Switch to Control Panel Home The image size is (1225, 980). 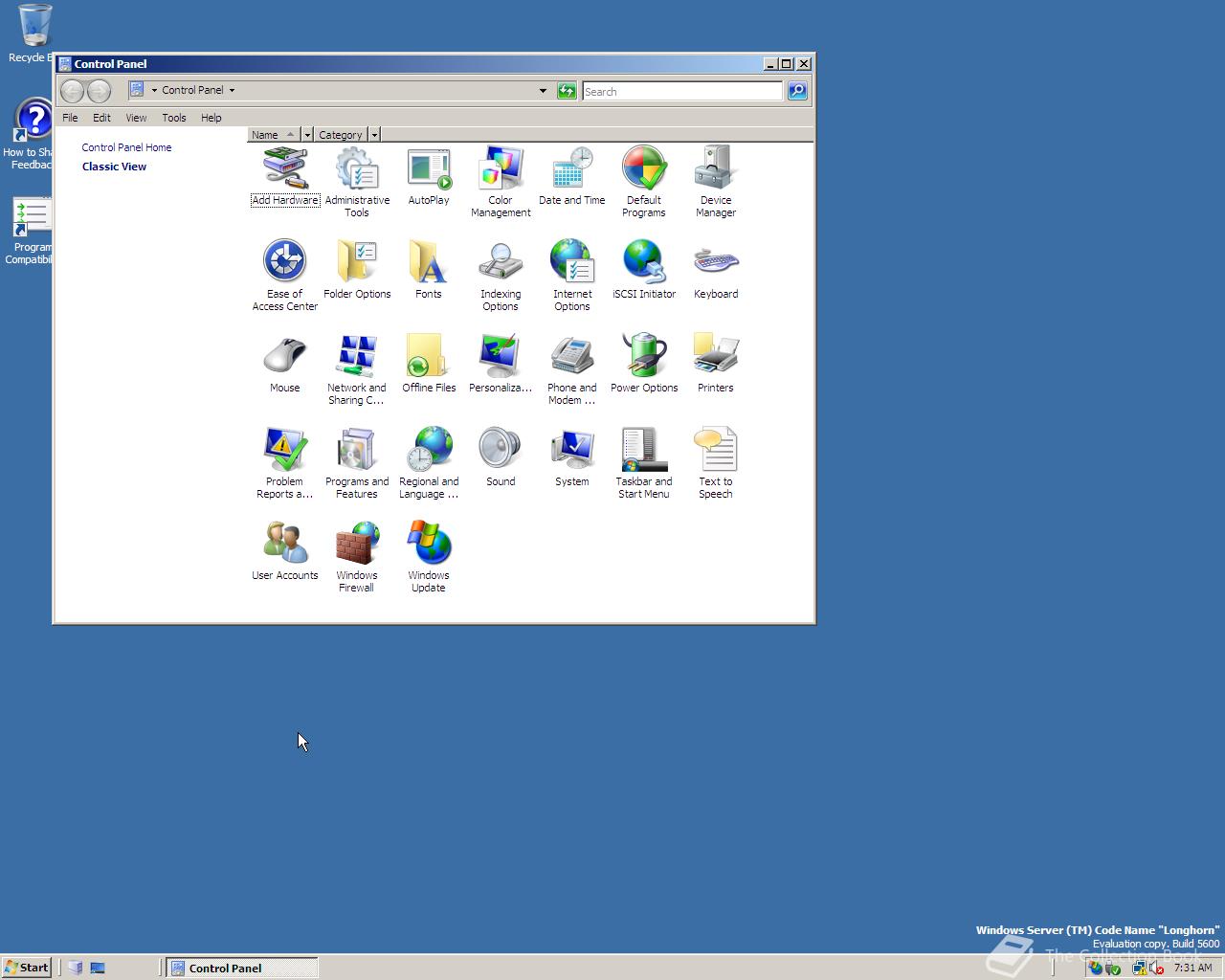[126, 147]
